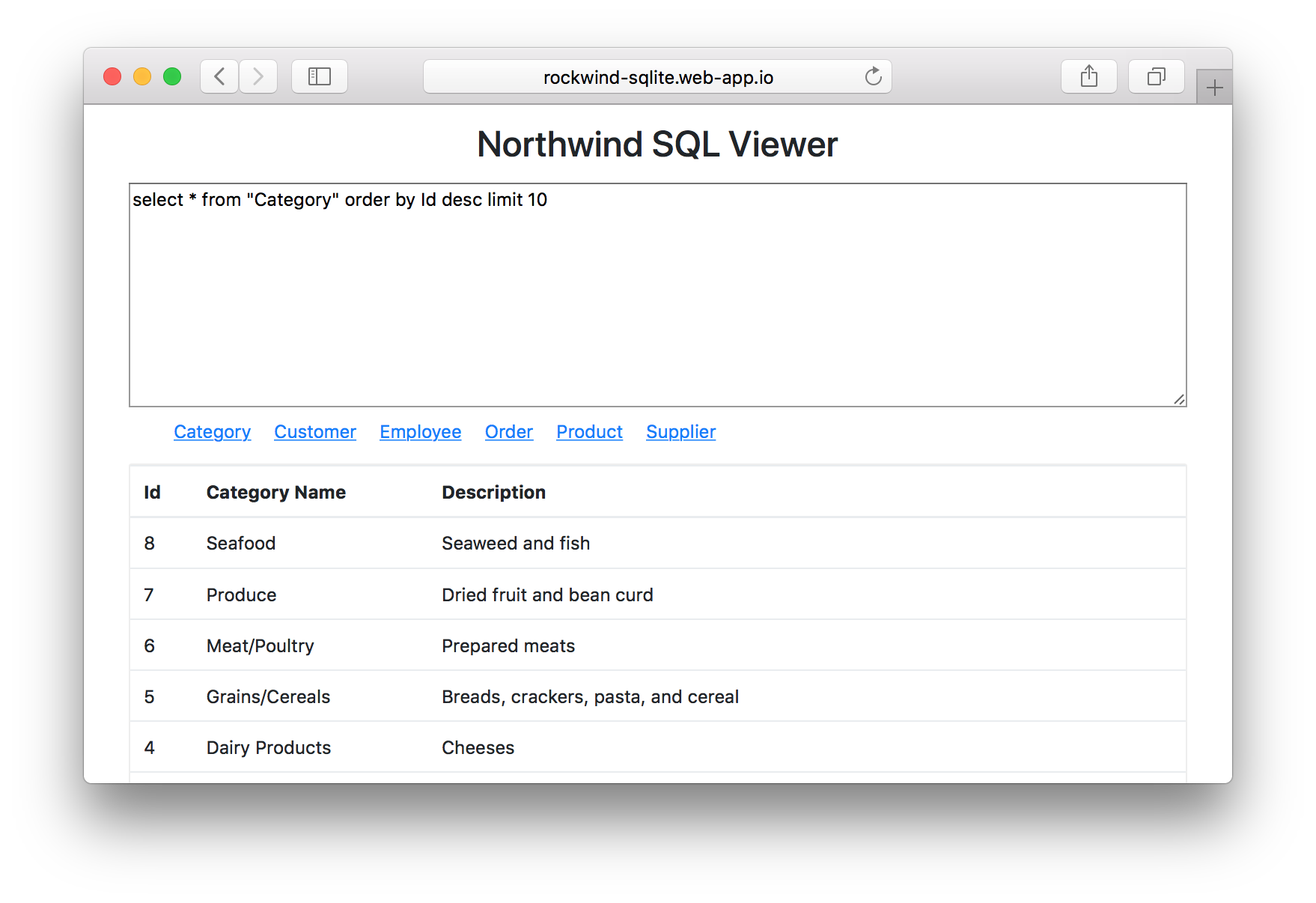1316x903 pixels.
Task: Open the Supplier table link
Action: pyautogui.click(x=681, y=432)
